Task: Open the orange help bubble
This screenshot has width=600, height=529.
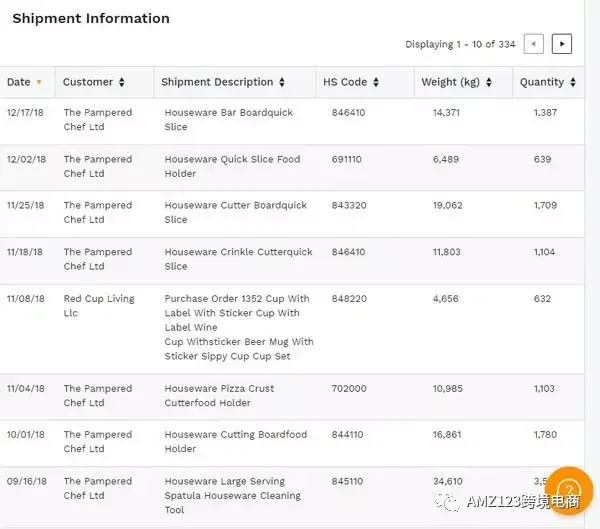Action: point(569,490)
